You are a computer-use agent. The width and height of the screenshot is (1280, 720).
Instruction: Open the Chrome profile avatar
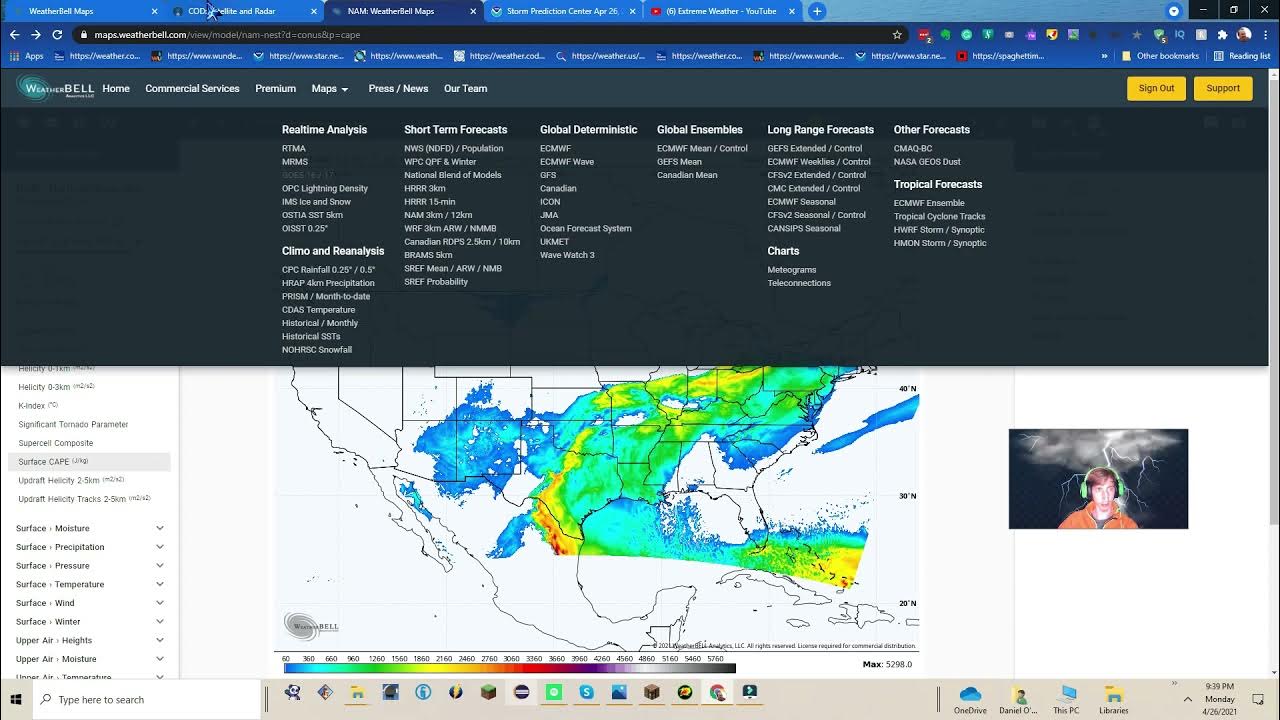[x=1244, y=34]
